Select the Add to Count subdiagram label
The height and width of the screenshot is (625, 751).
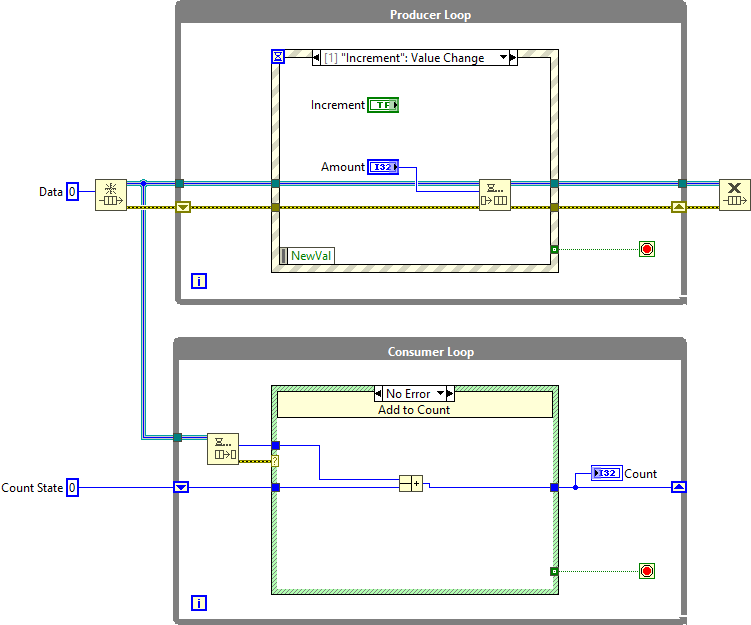[414, 410]
